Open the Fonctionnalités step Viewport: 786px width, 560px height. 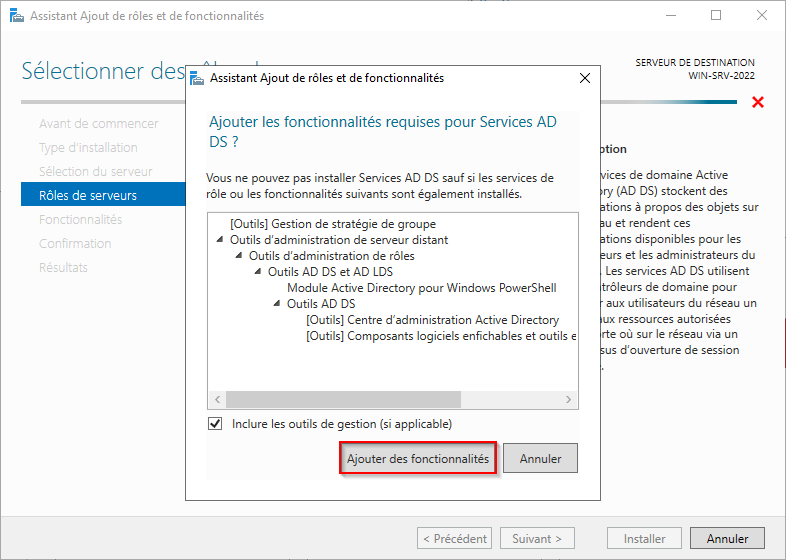tap(81, 220)
